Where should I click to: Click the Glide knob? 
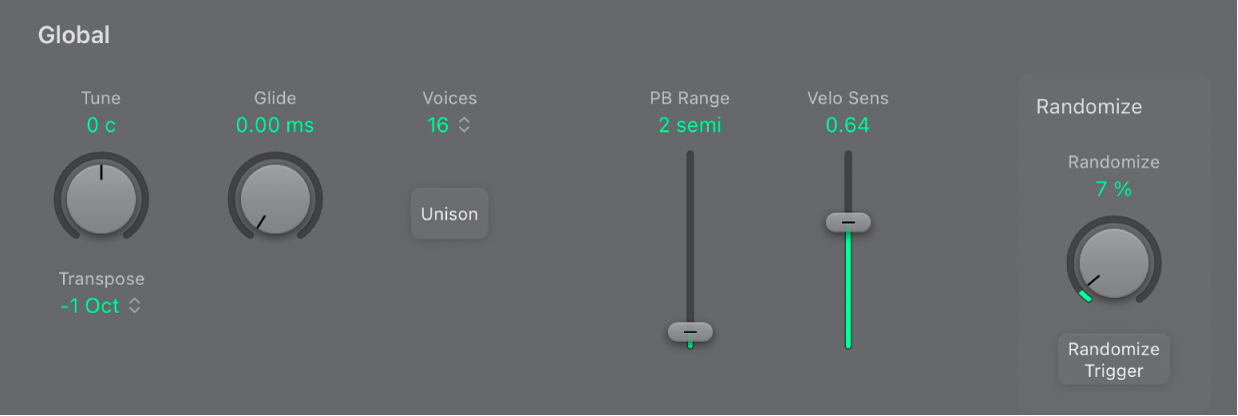pyautogui.click(x=275, y=199)
